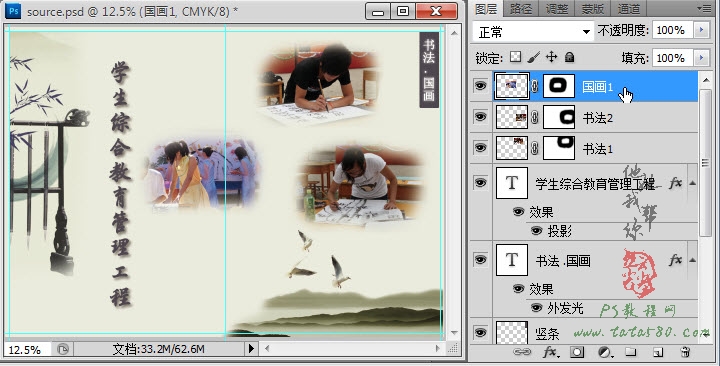Click the 填充 fill value field
Image resolution: width=720 pixels, height=366 pixels.
[x=672, y=58]
